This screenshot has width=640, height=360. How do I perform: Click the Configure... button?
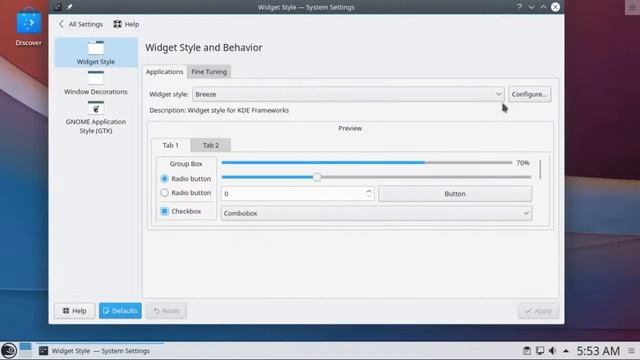click(529, 94)
